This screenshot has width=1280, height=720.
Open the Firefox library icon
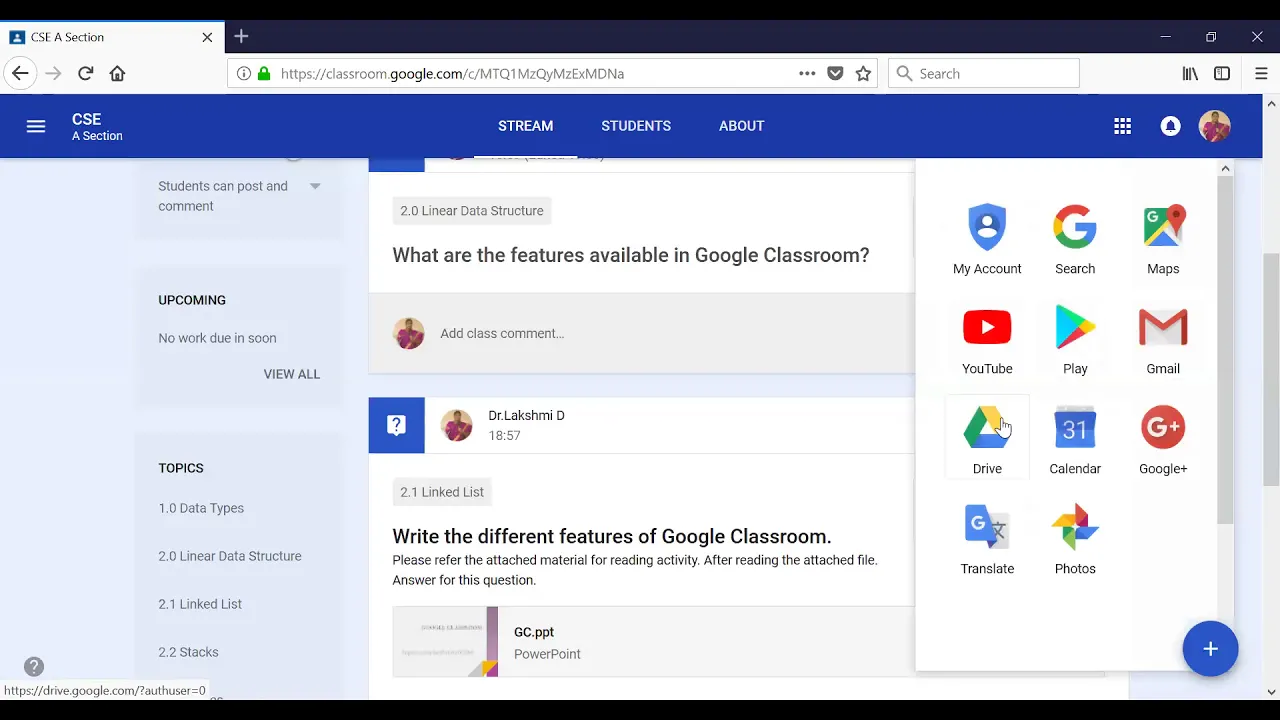[1190, 73]
